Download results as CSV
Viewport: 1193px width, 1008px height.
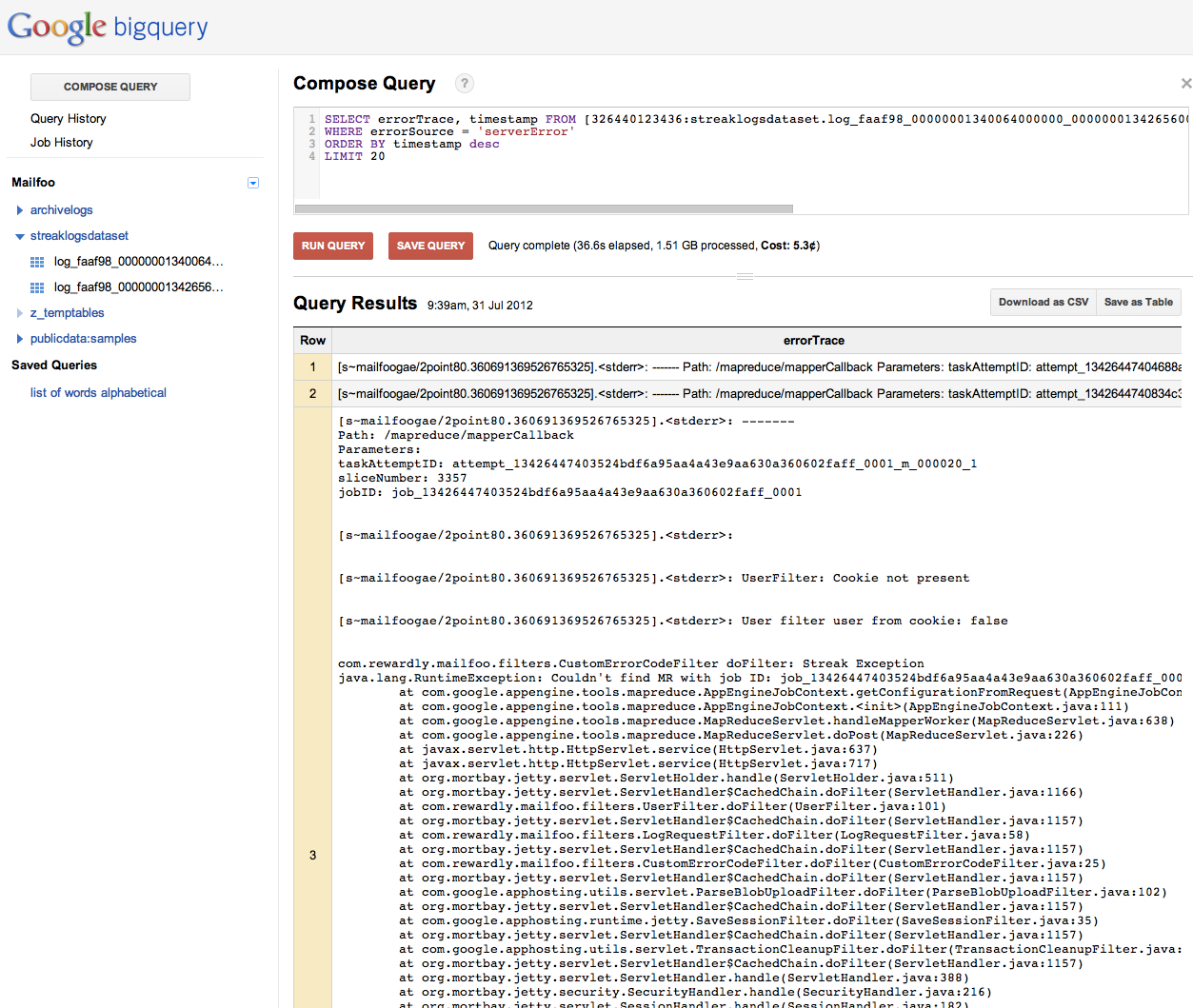(1044, 302)
